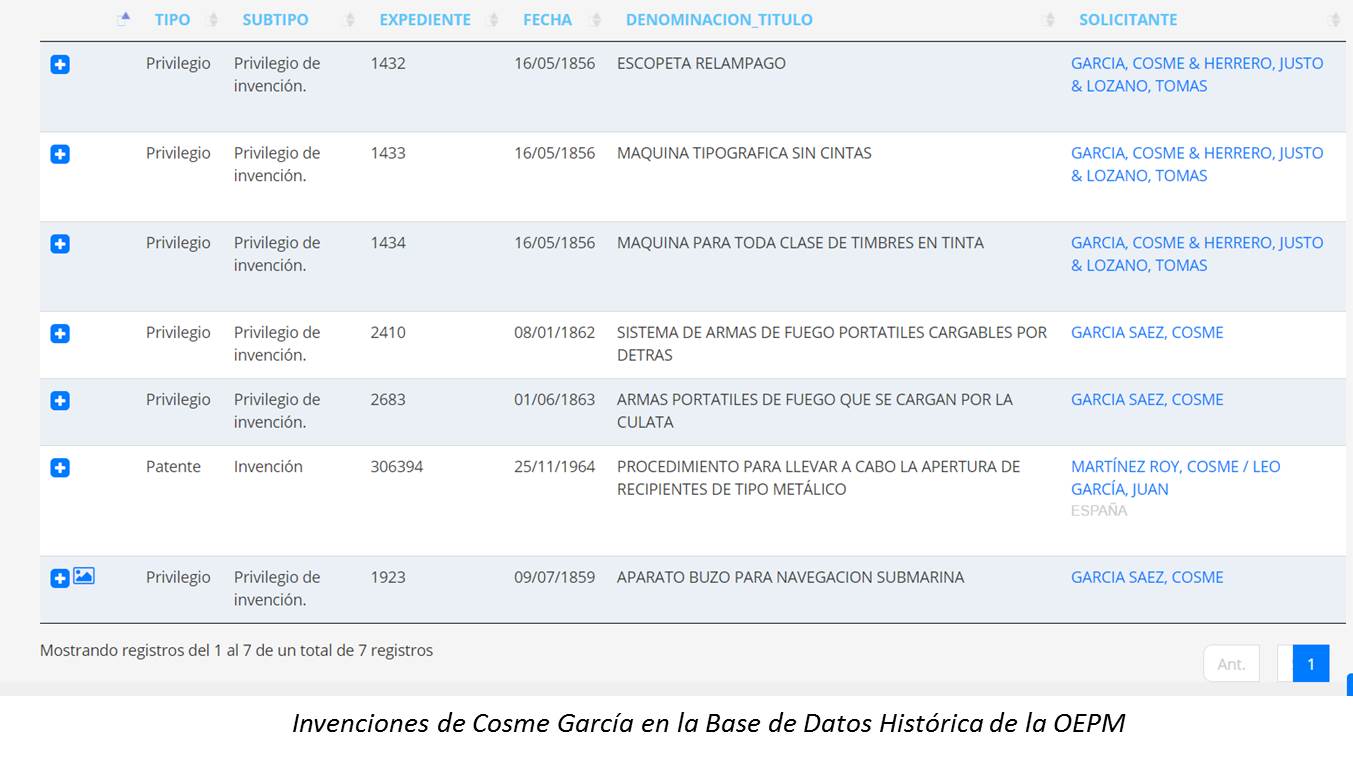The width and height of the screenshot is (1353, 757).
Task: Sort table by EXPEDIENTE column
Action: (x=425, y=20)
